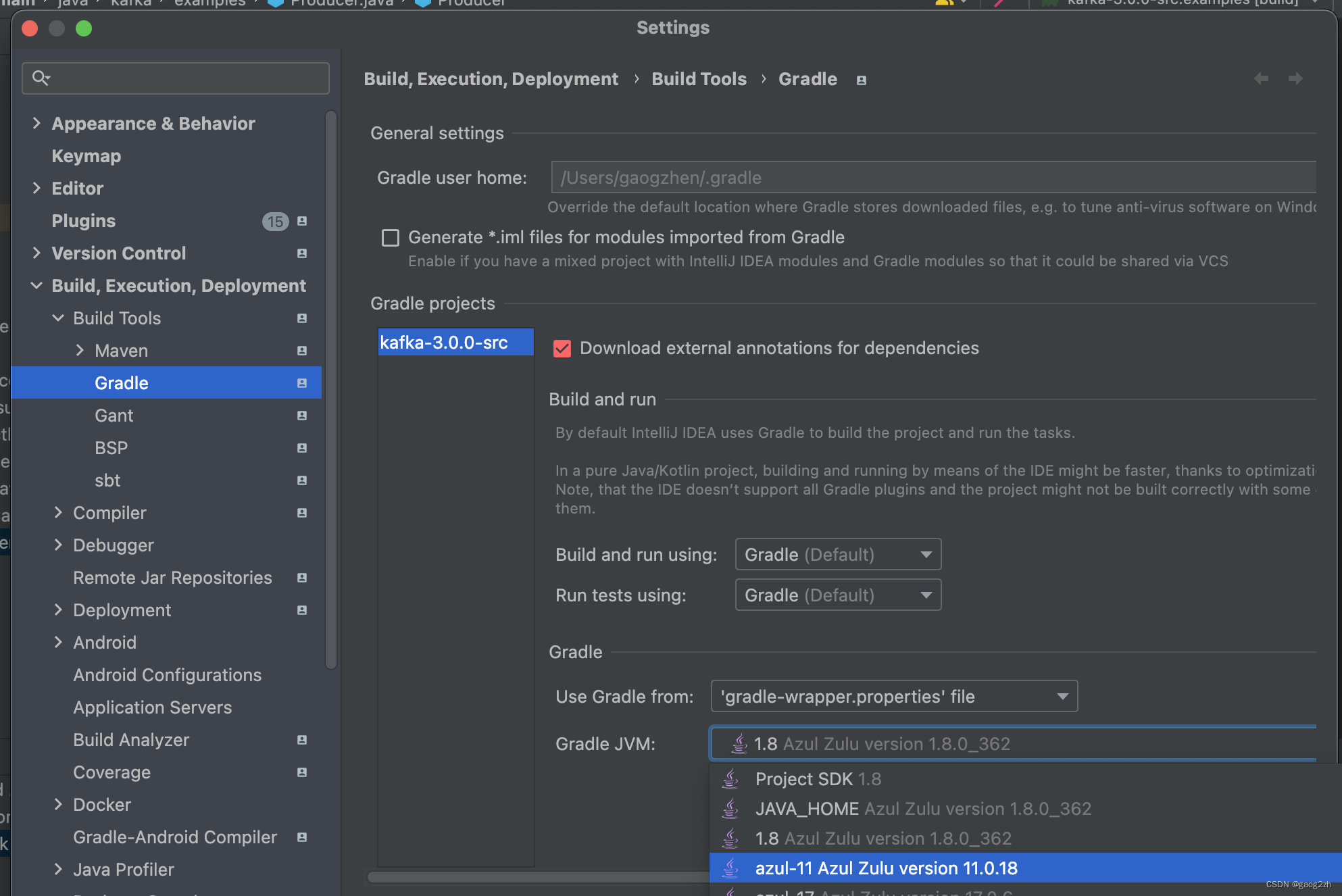Screen dimensions: 1342x896
Task: Click the project-level icon beside Gant
Action: (x=302, y=416)
